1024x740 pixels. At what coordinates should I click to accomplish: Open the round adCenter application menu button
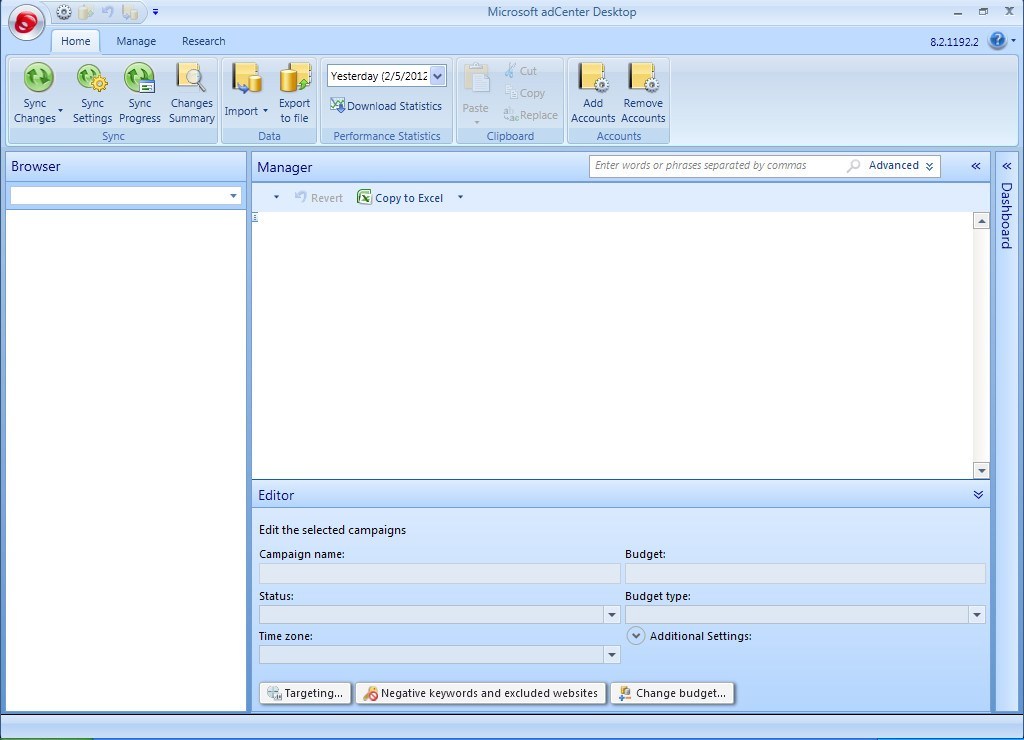click(26, 23)
